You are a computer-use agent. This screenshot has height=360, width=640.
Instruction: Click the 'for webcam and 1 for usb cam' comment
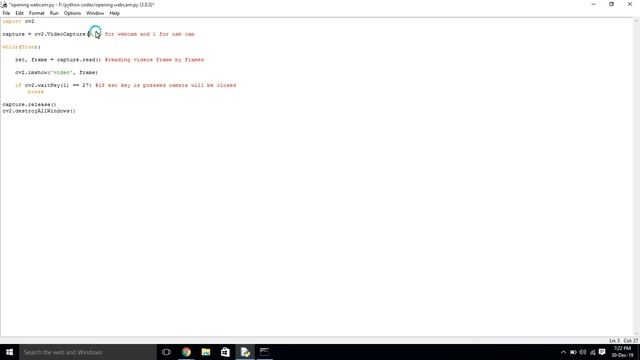[150, 34]
